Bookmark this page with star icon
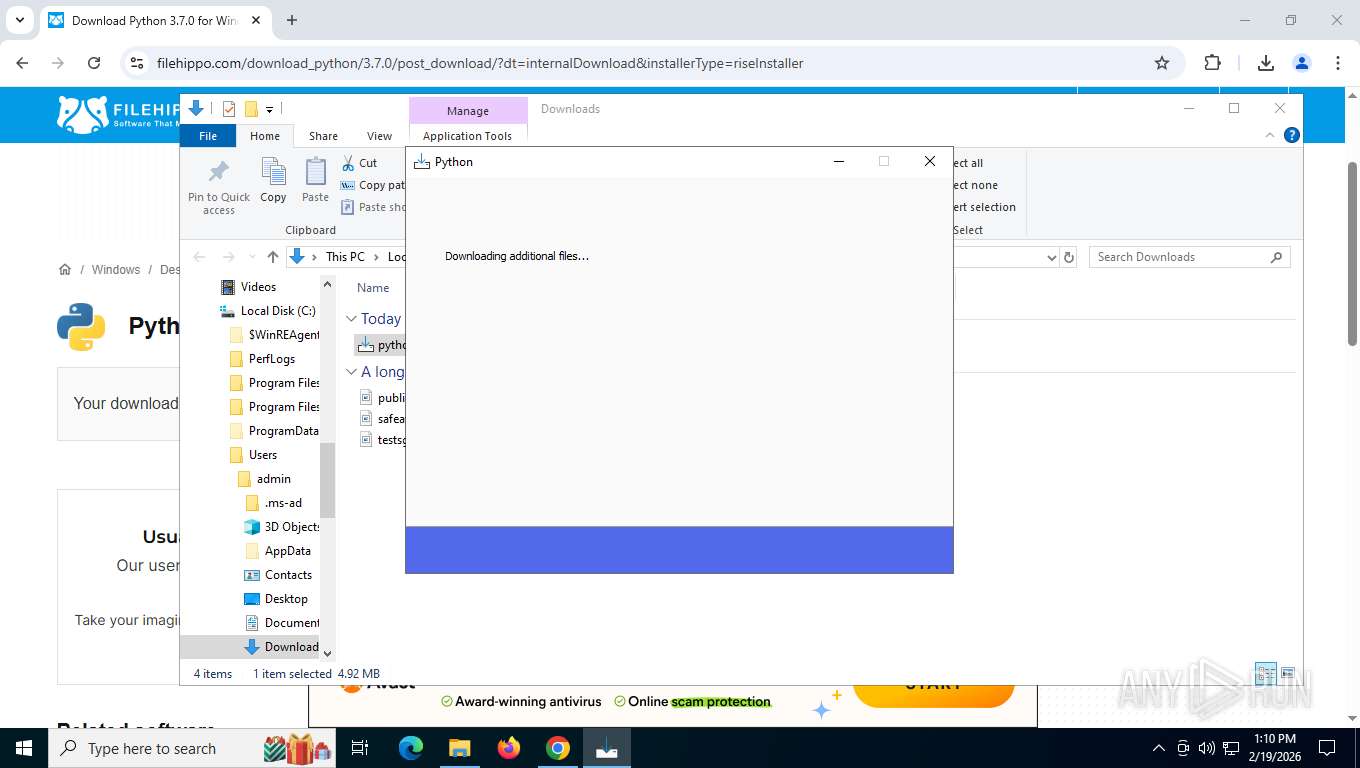This screenshot has height=768, width=1360. 1161,63
